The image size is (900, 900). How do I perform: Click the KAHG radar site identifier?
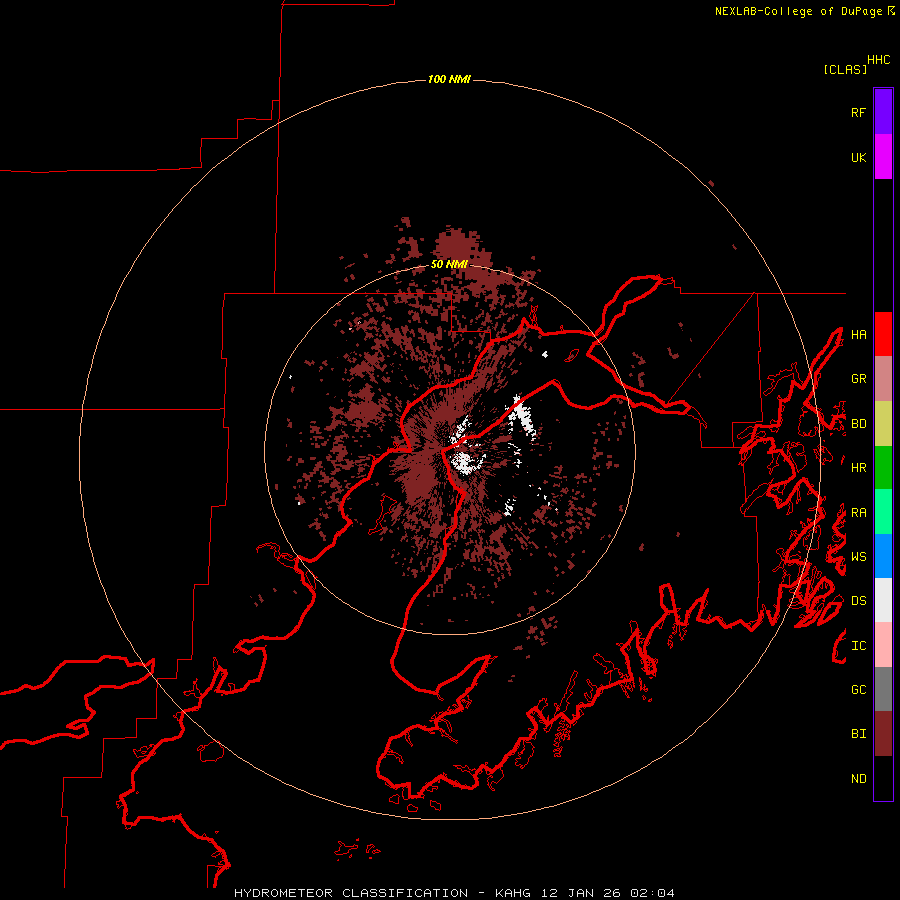tap(513, 893)
